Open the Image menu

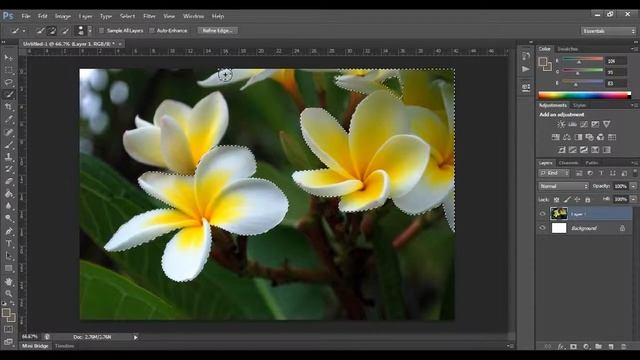click(x=63, y=16)
